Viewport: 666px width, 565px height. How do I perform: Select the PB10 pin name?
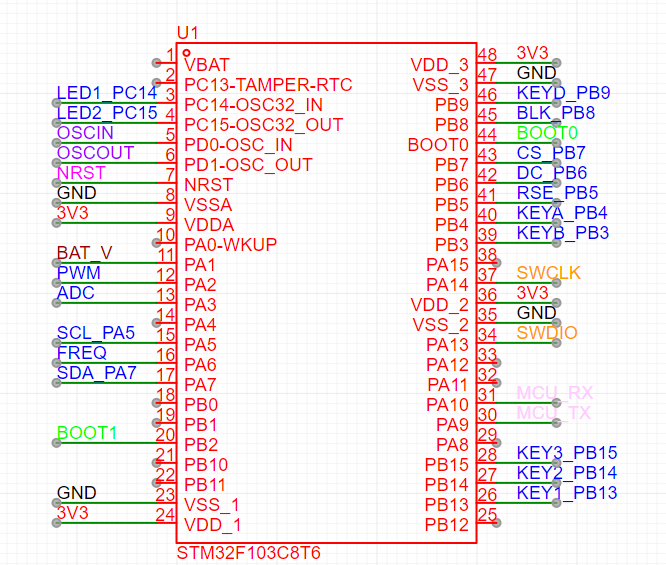[206, 465]
